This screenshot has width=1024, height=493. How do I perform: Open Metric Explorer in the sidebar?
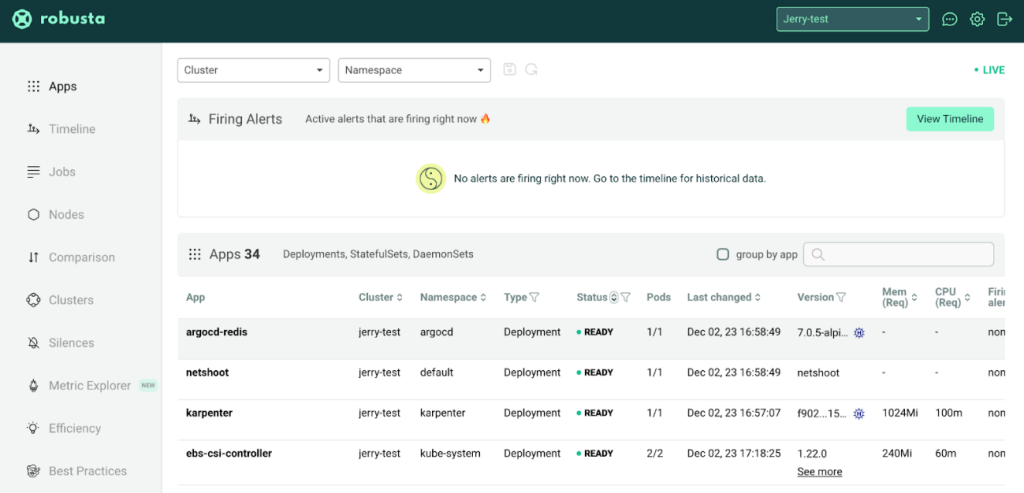[89, 385]
